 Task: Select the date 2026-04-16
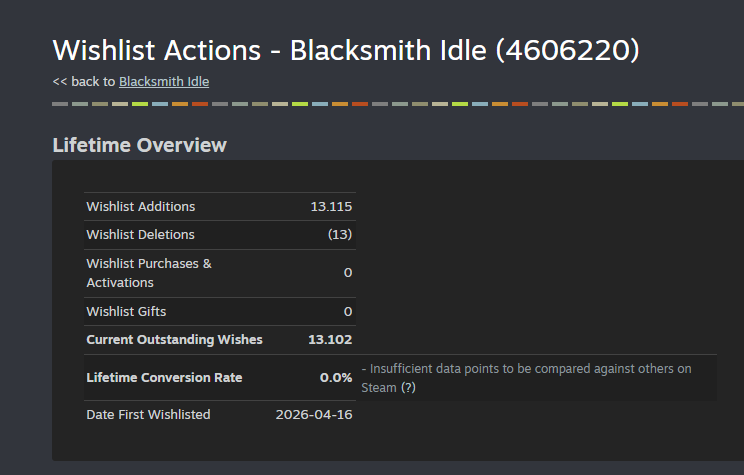pos(314,414)
